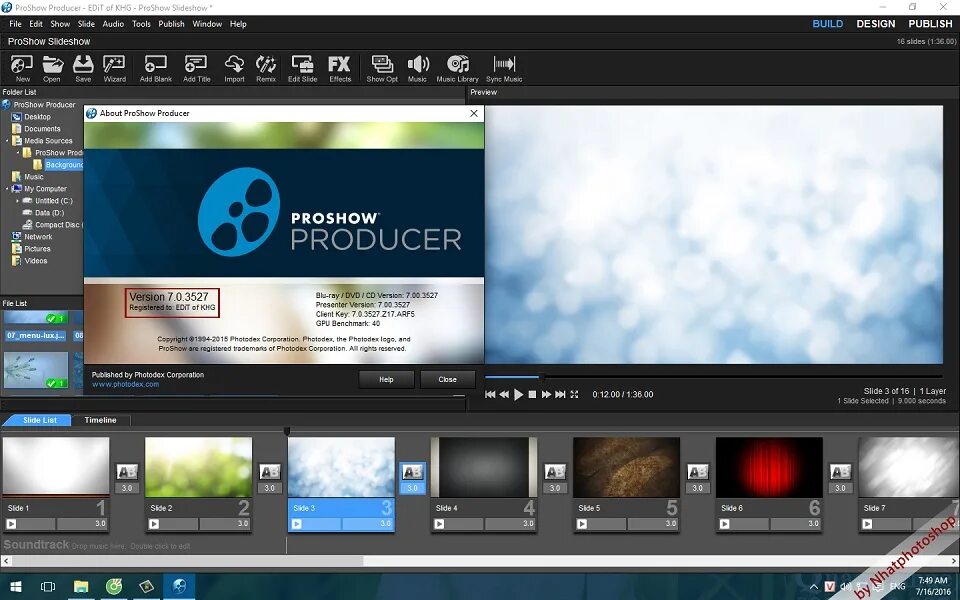Image resolution: width=960 pixels, height=600 pixels.
Task: Click Close button in About dialog
Action: [x=448, y=380]
